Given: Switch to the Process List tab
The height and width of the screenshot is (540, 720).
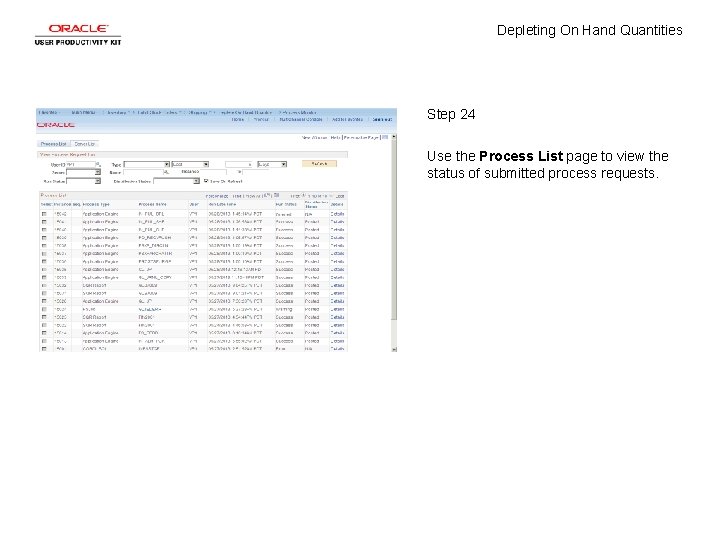Looking at the screenshot, I should (53, 144).
